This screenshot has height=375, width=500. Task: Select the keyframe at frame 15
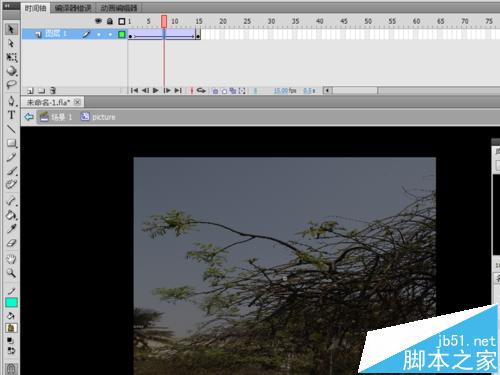pyautogui.click(x=198, y=34)
